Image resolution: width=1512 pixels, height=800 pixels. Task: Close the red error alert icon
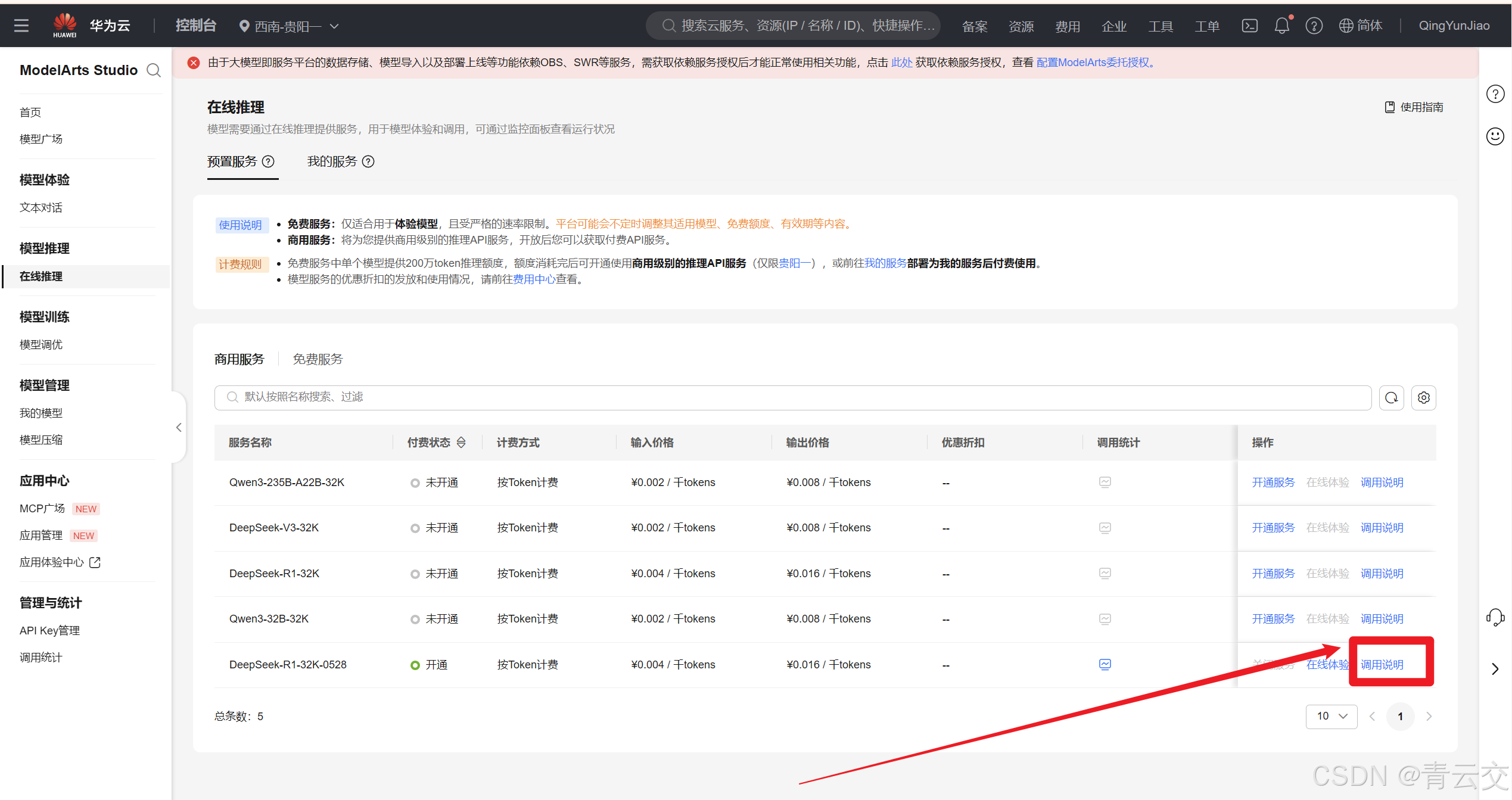click(x=194, y=63)
